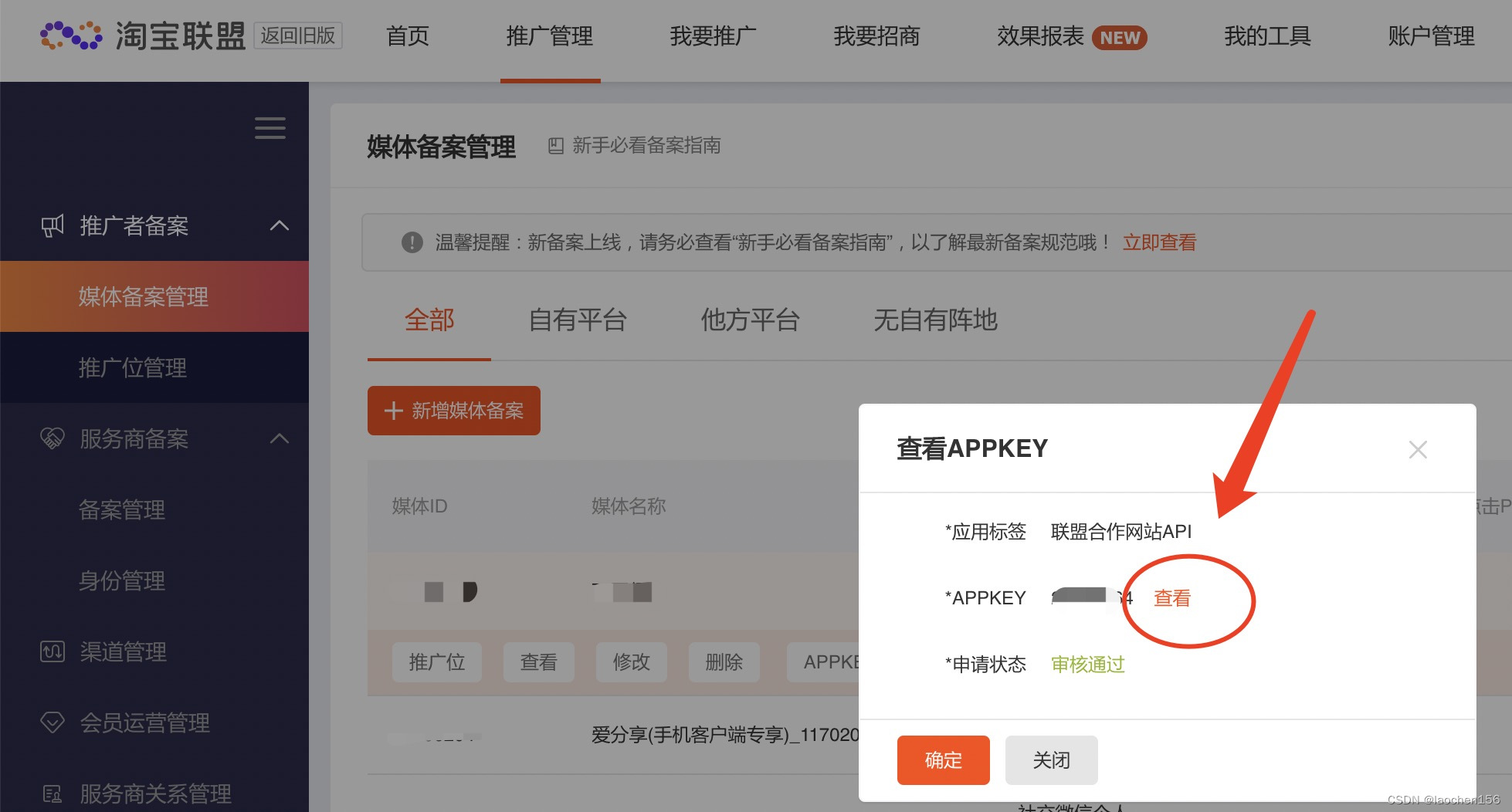Select 推广位管理 in the sidebar
The width and height of the screenshot is (1512, 812).
pos(154,367)
